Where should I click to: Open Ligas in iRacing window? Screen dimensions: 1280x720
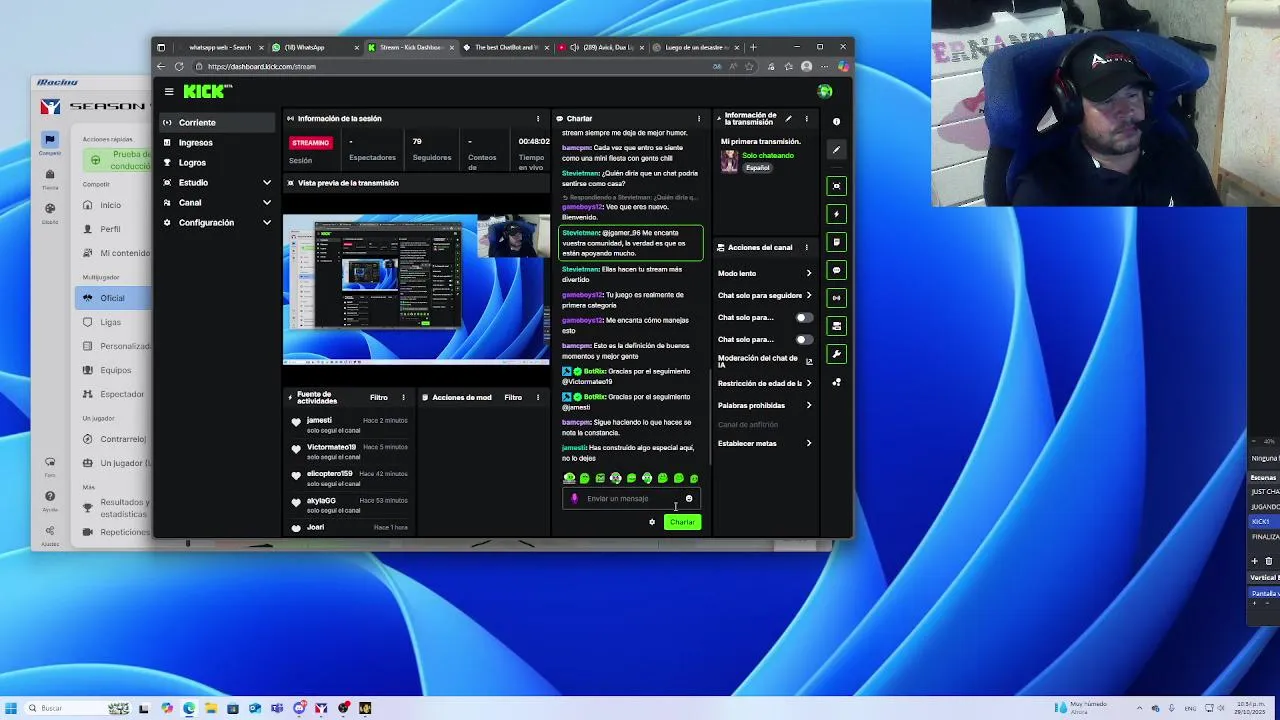point(110,322)
